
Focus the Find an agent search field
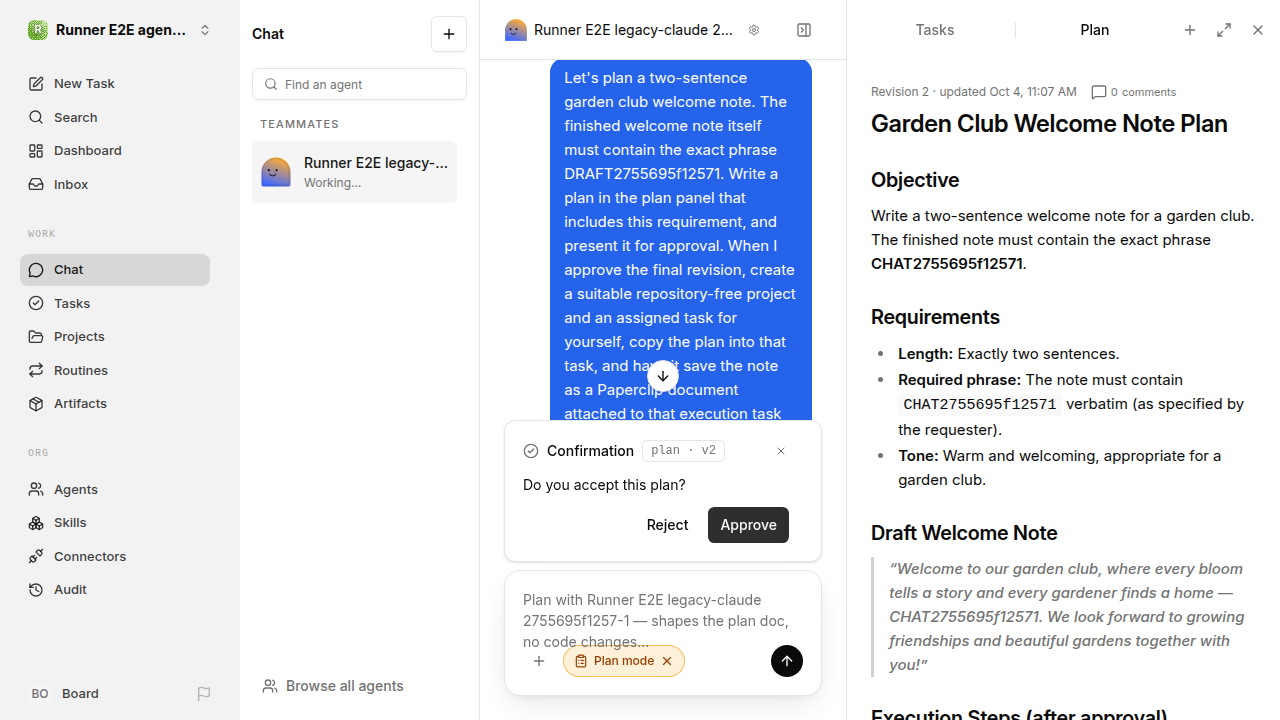[359, 84]
